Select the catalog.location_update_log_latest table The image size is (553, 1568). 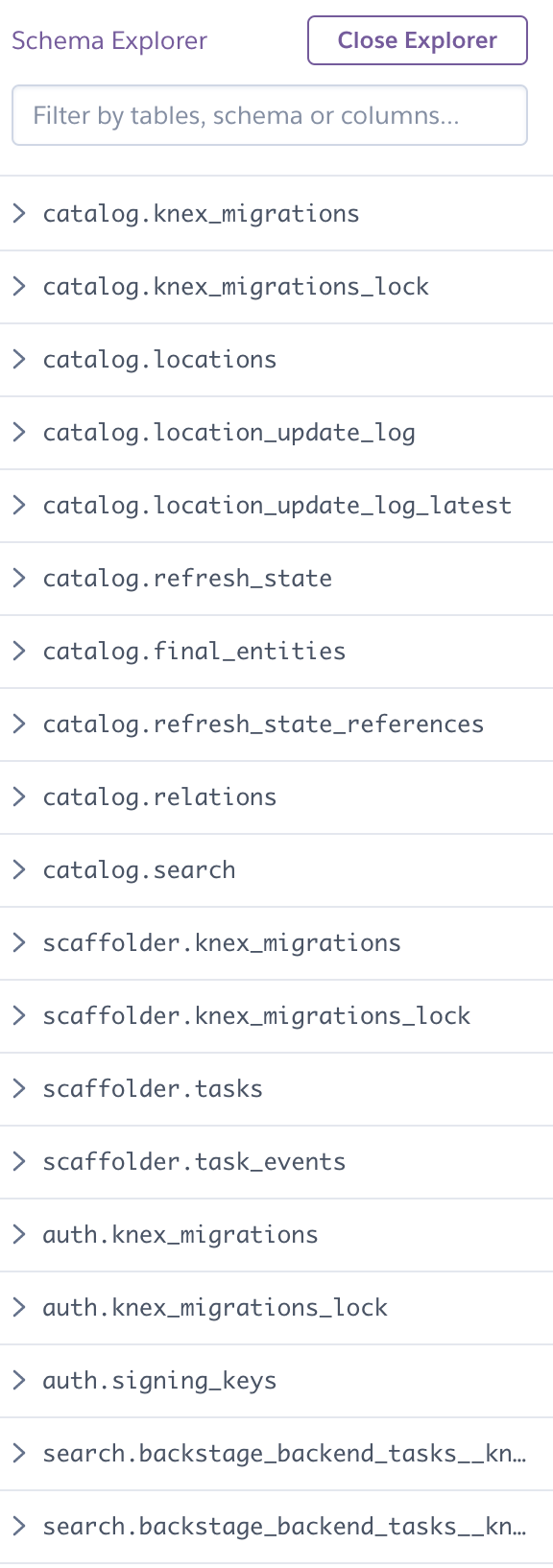pyautogui.click(x=276, y=505)
